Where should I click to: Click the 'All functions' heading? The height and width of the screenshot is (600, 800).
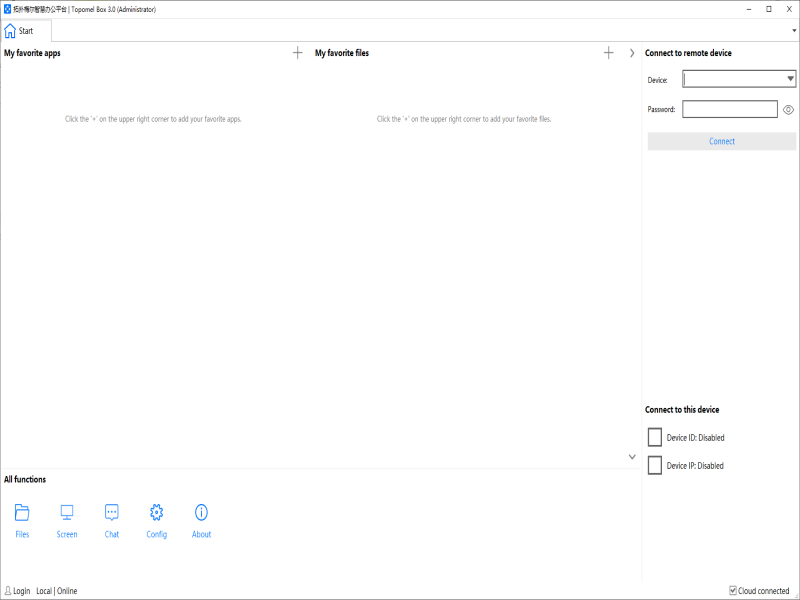(x=25, y=479)
